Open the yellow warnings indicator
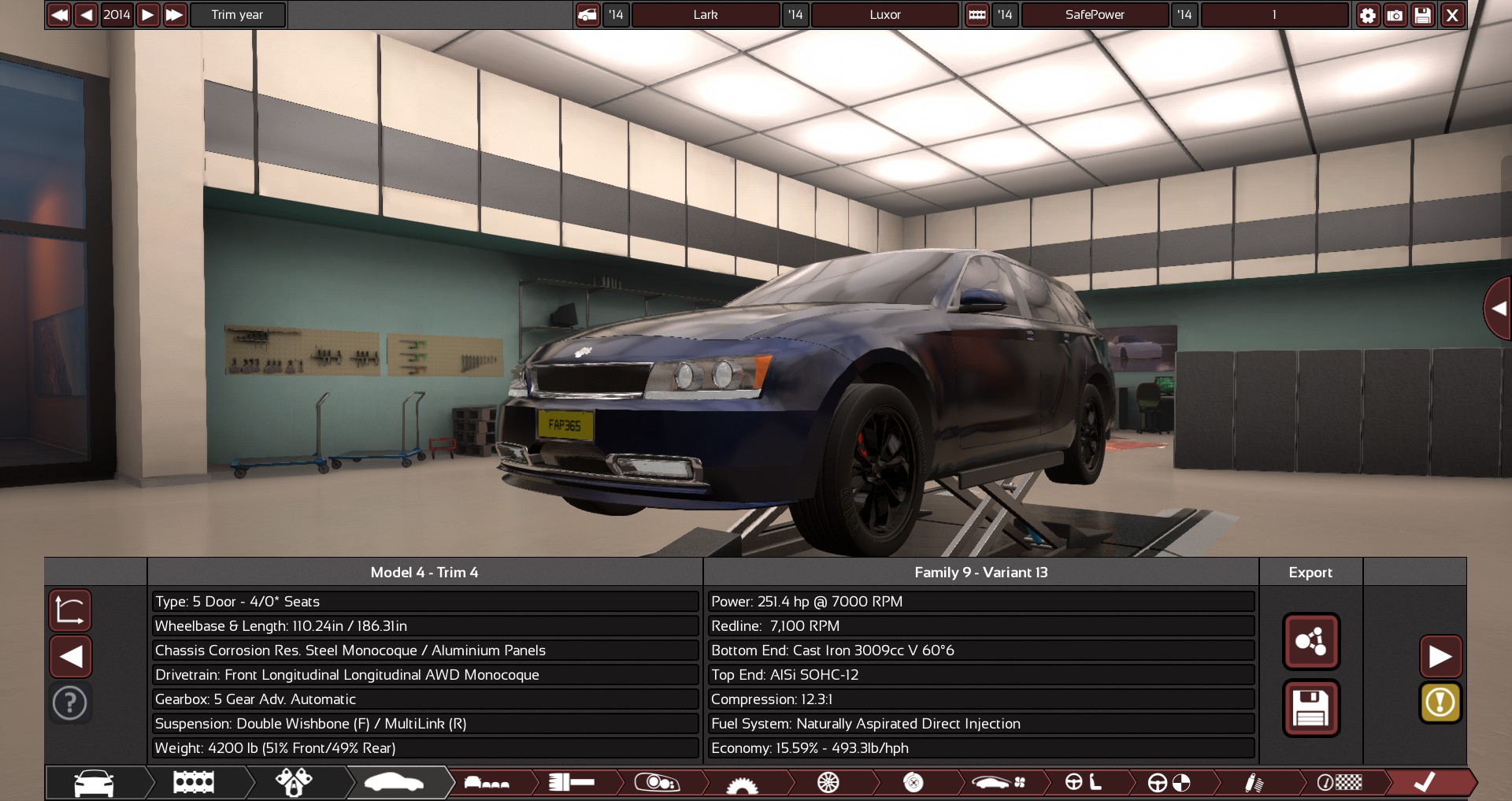 (1440, 702)
